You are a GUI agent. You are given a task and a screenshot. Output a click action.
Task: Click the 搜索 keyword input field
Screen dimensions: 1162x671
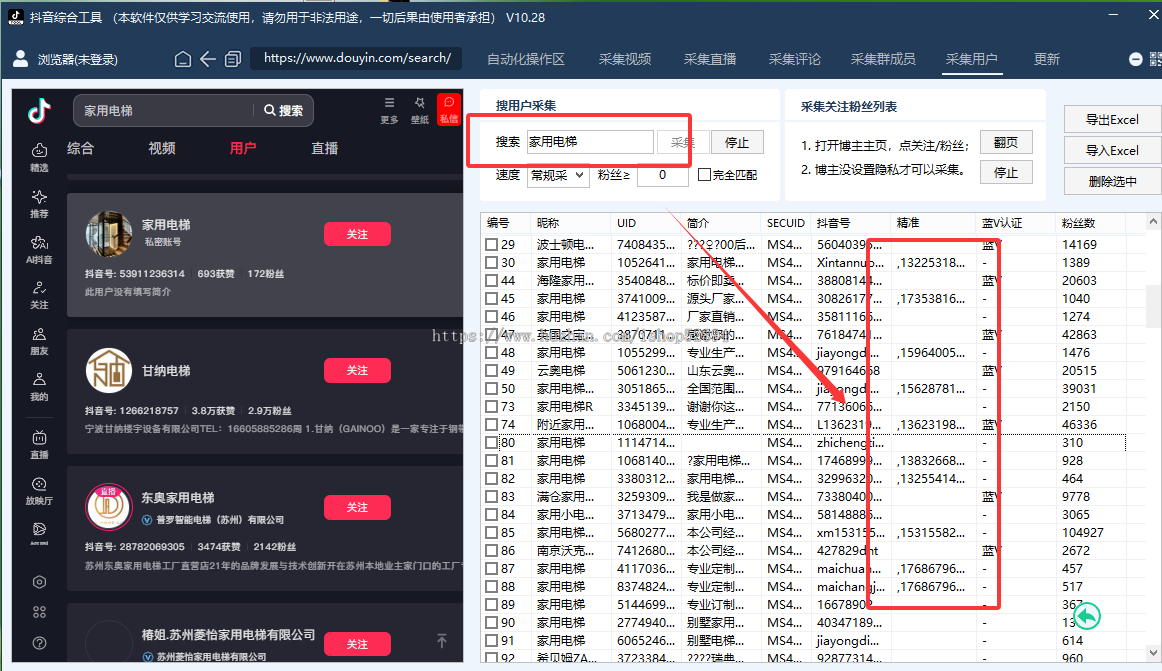click(590, 142)
